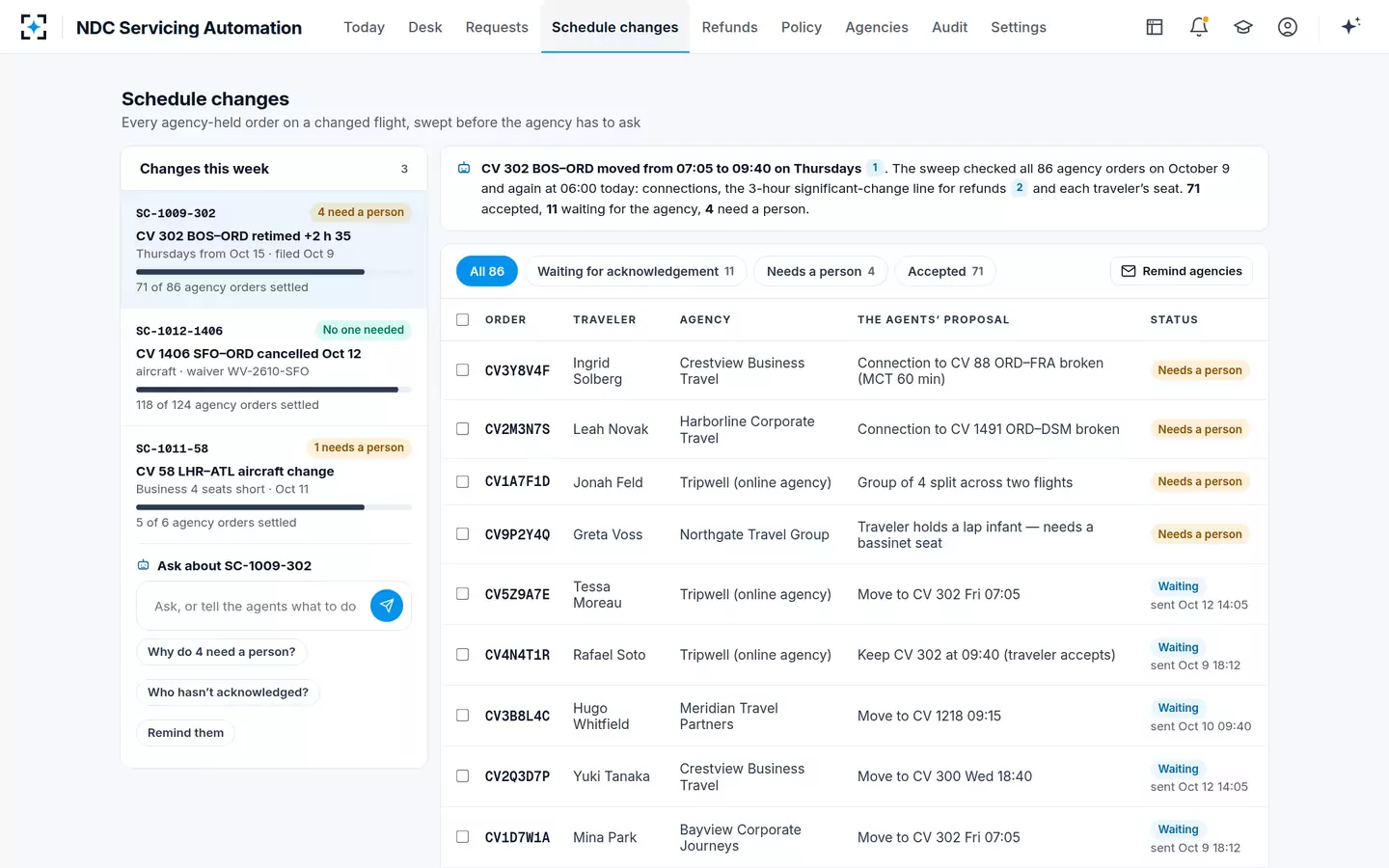The image size is (1389, 868).
Task: Ask 'Why do 4 need a person?'
Action: 222,652
